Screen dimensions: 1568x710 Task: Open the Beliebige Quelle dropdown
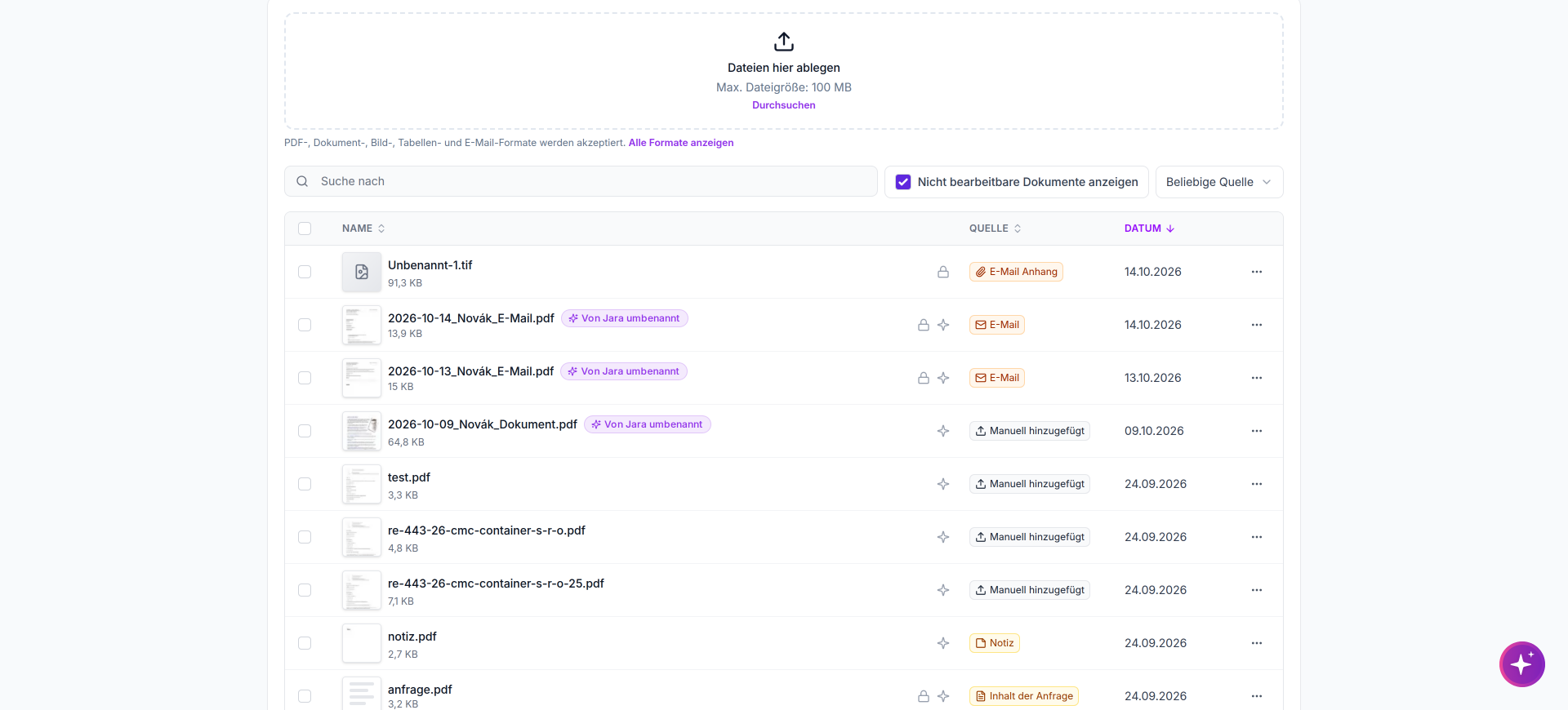1219,182
